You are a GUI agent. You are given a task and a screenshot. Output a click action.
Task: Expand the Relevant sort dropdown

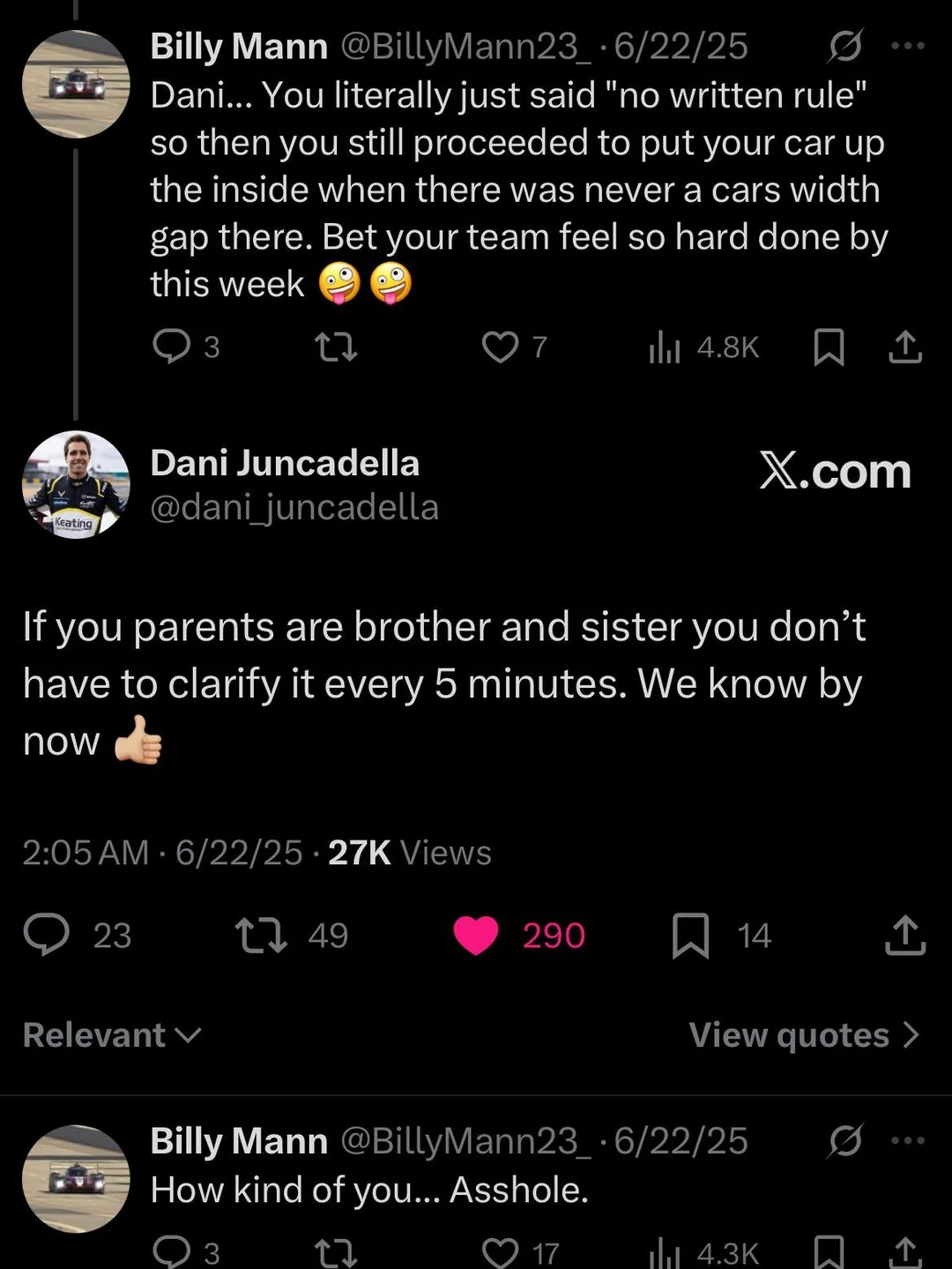click(112, 1034)
